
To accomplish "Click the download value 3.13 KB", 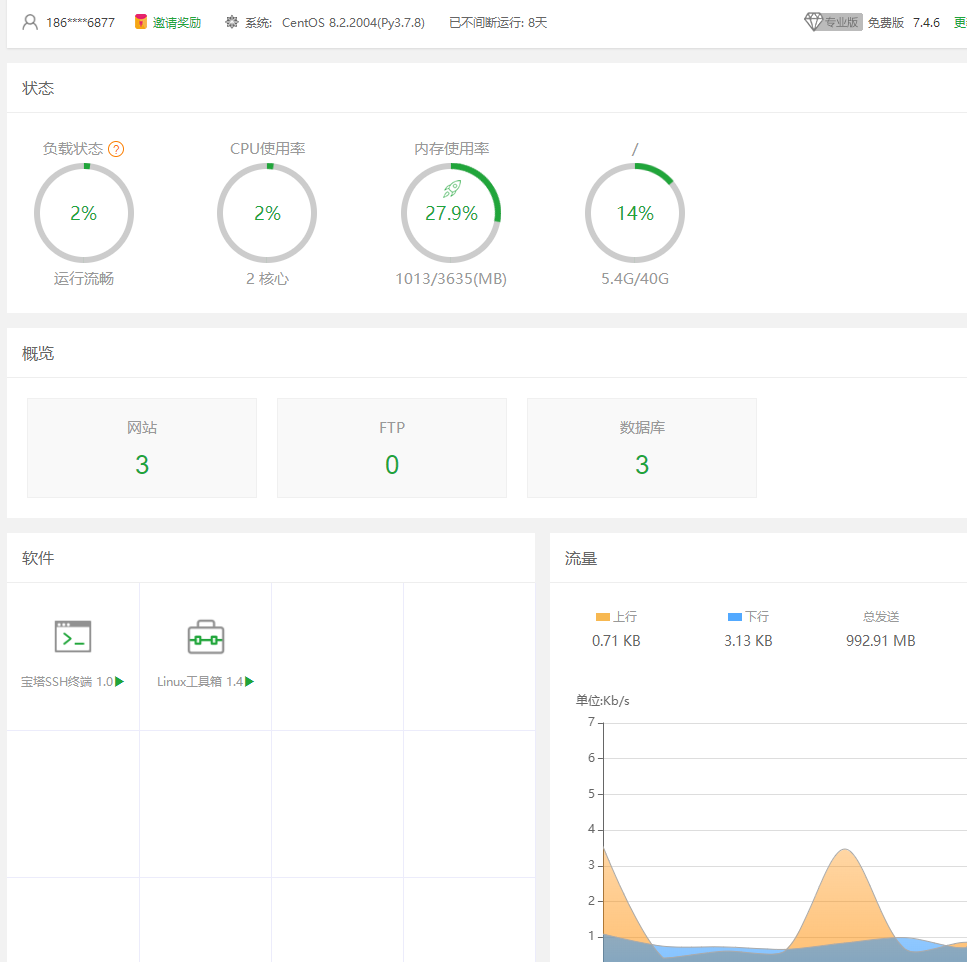I will click(x=748, y=641).
